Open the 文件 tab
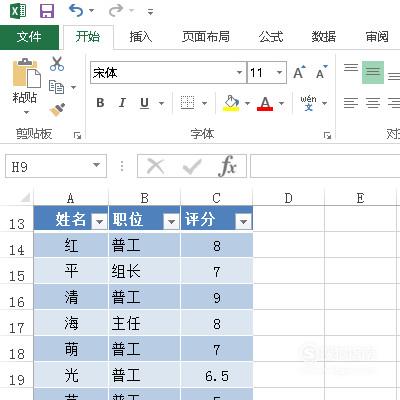The height and width of the screenshot is (400, 400). click(x=29, y=37)
